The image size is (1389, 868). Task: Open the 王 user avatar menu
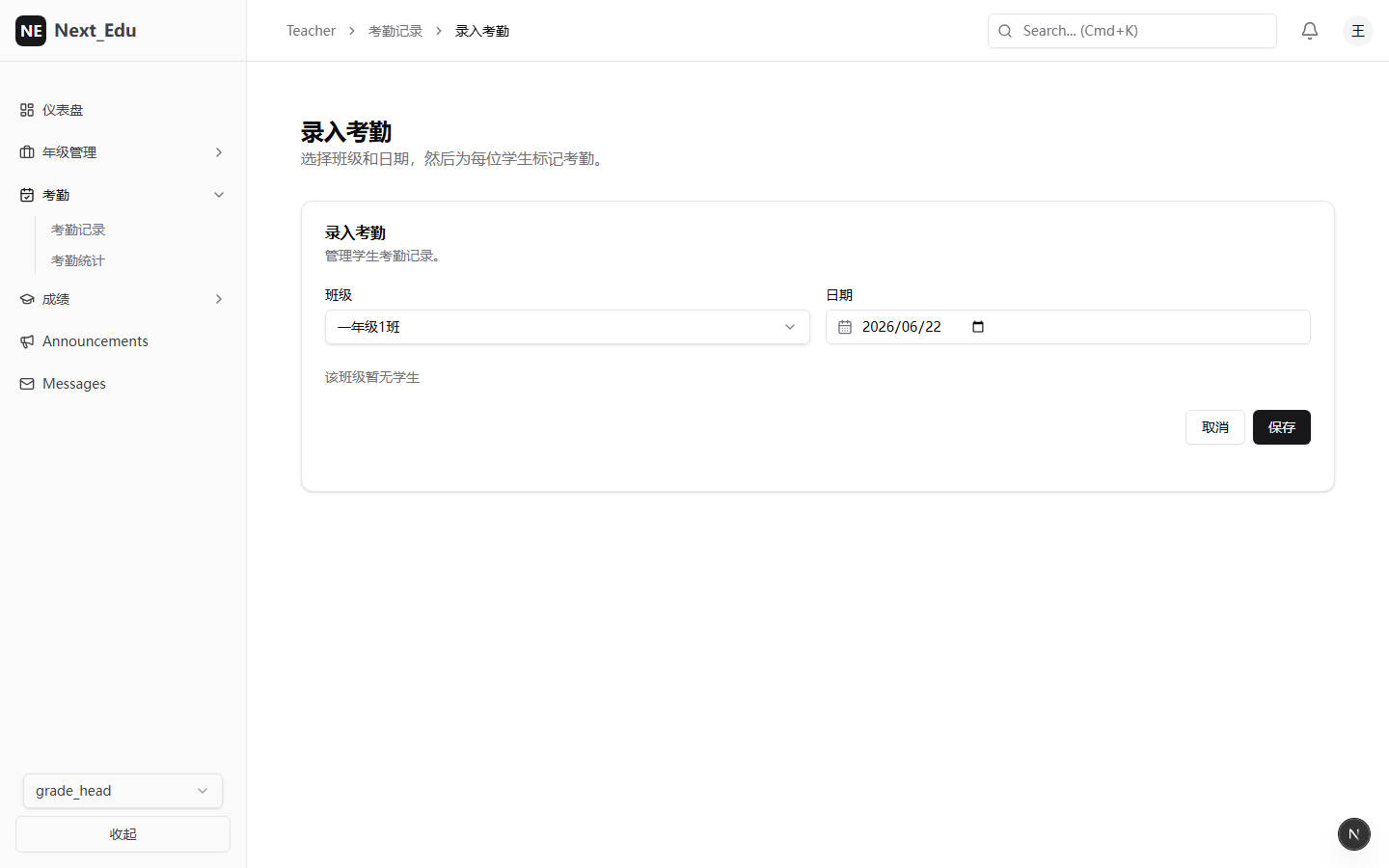point(1358,31)
